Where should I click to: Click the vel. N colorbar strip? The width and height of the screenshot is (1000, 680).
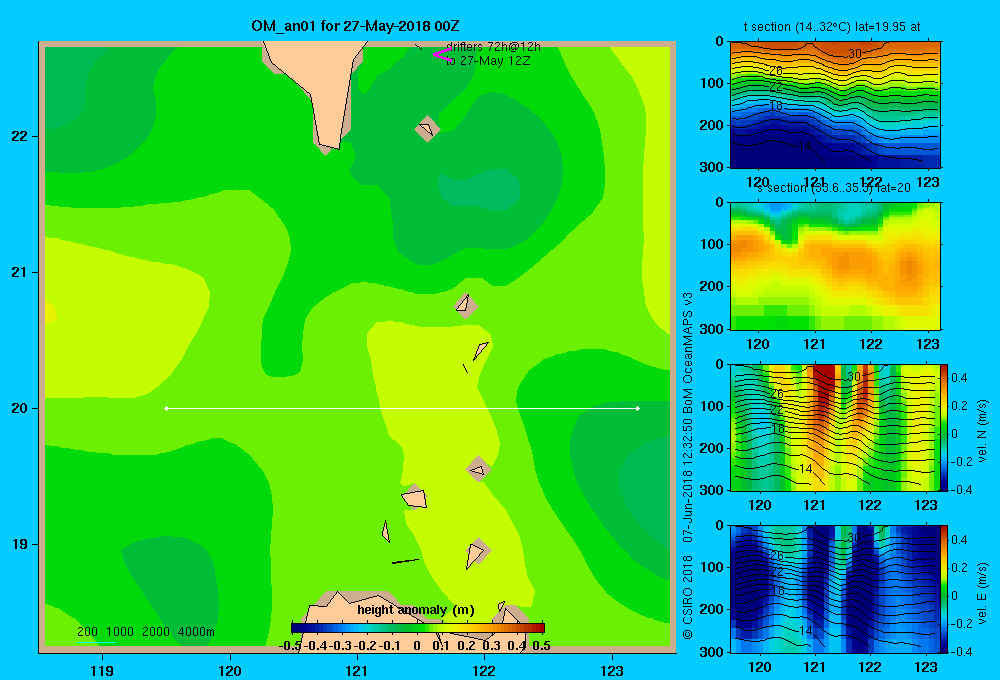(x=945, y=427)
